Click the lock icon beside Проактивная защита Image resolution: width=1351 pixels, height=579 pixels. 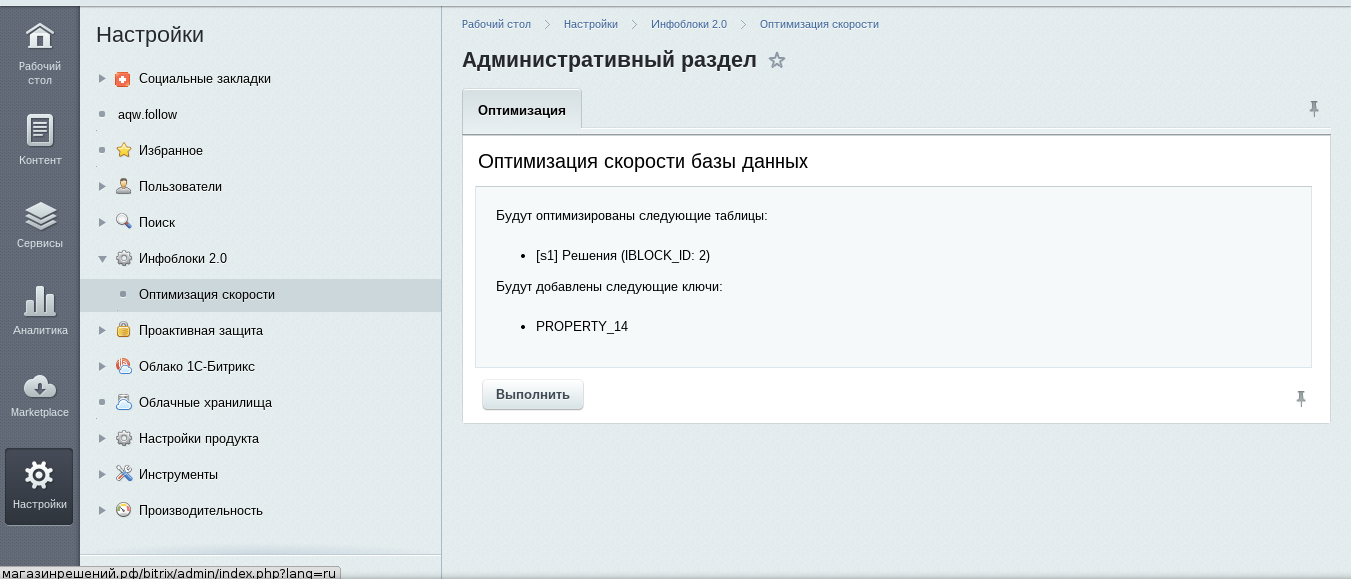[x=126, y=330]
